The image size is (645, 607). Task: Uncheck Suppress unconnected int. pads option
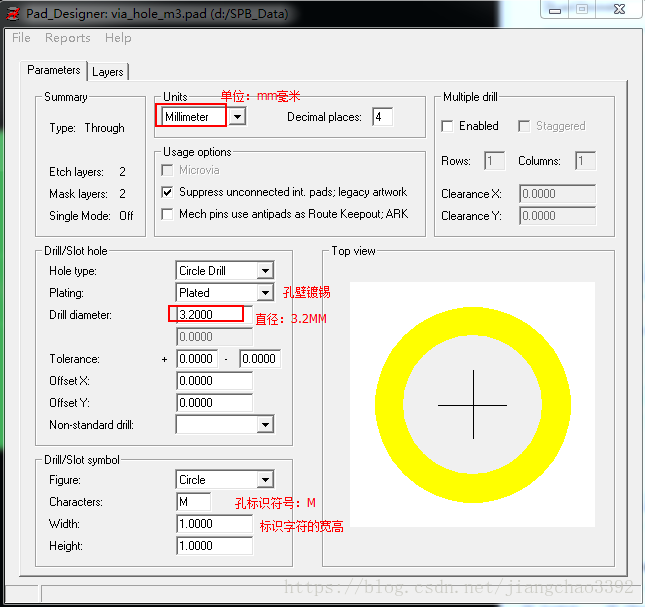tap(167, 192)
